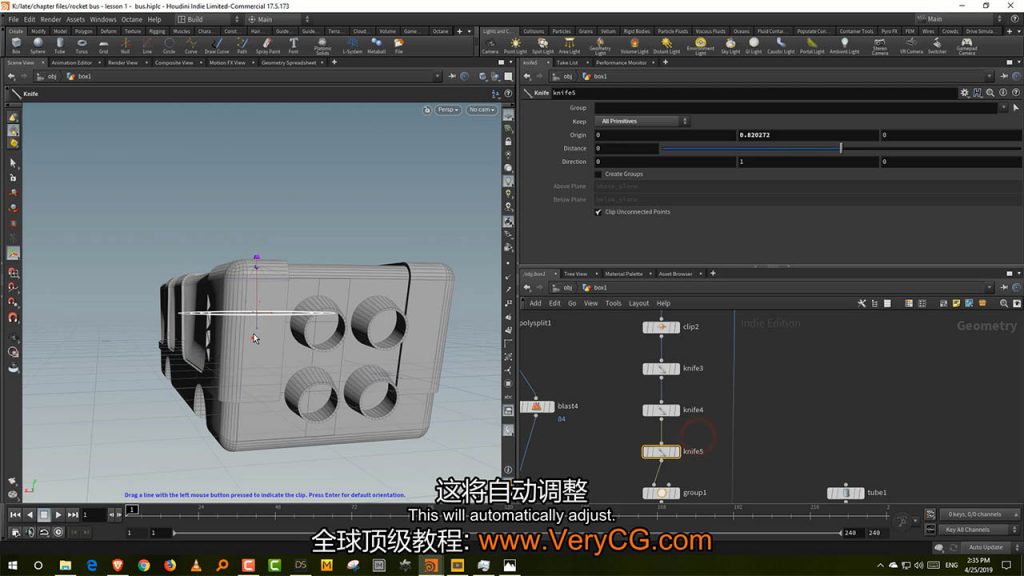Screen dimensions: 1024x576
Task: Open the Key All Channels dropdown
Action: (x=979, y=530)
